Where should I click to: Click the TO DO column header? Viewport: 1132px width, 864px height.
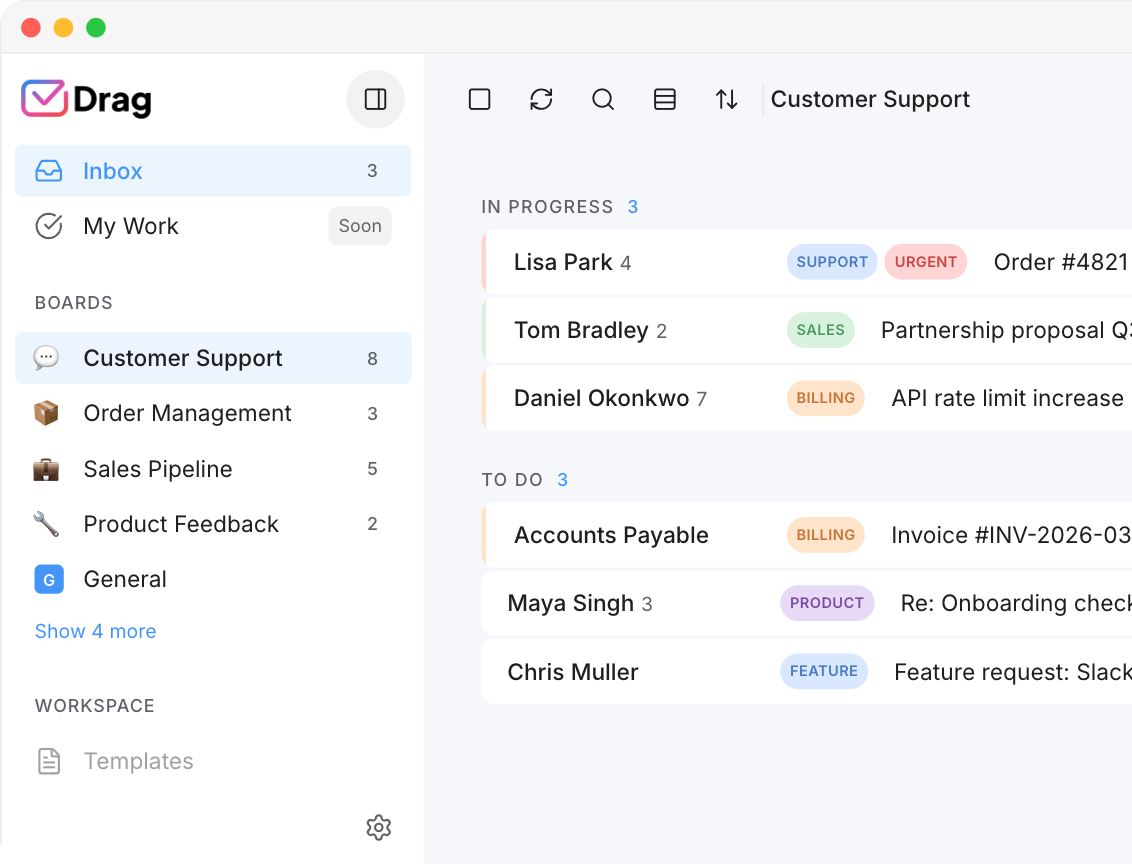(x=512, y=479)
